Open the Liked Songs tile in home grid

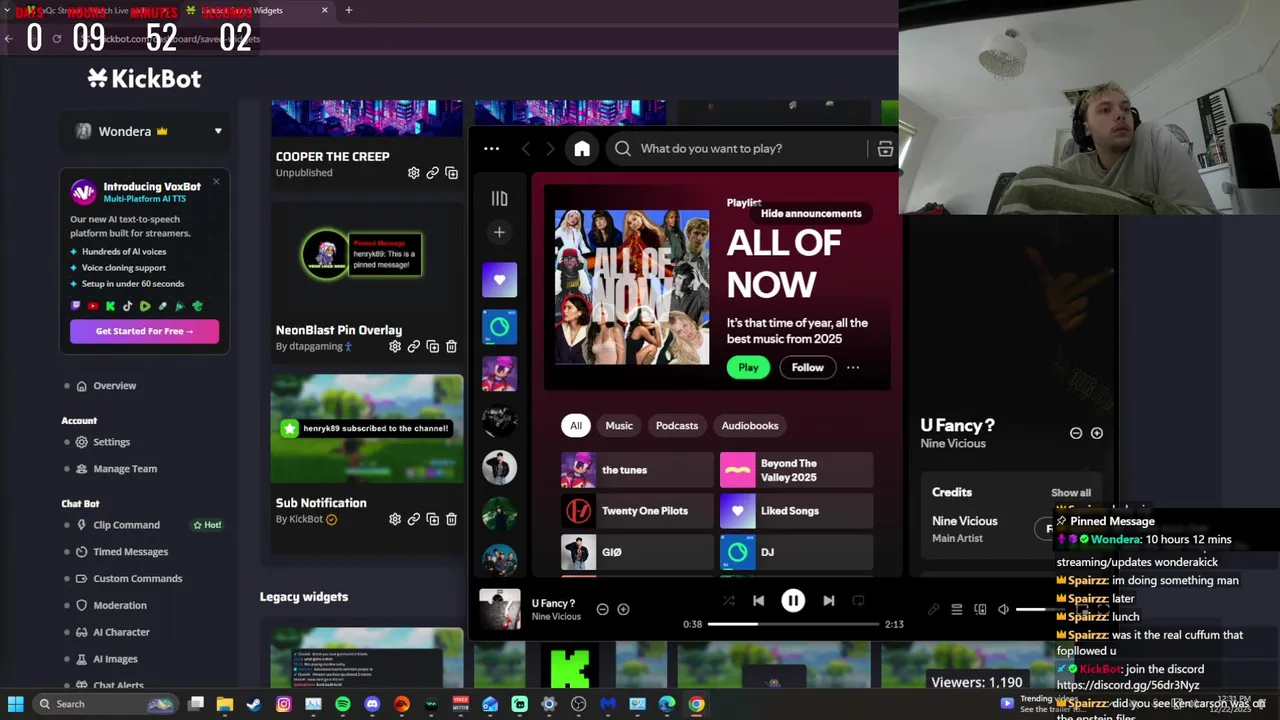(x=796, y=511)
